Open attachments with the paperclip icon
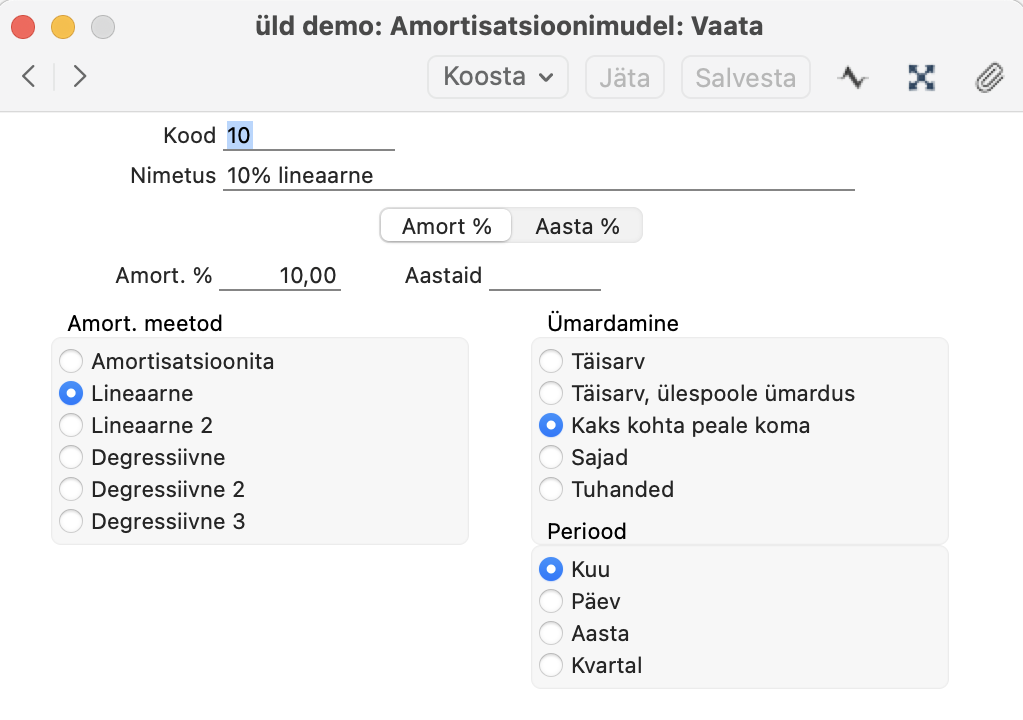The image size is (1023, 720). [988, 77]
